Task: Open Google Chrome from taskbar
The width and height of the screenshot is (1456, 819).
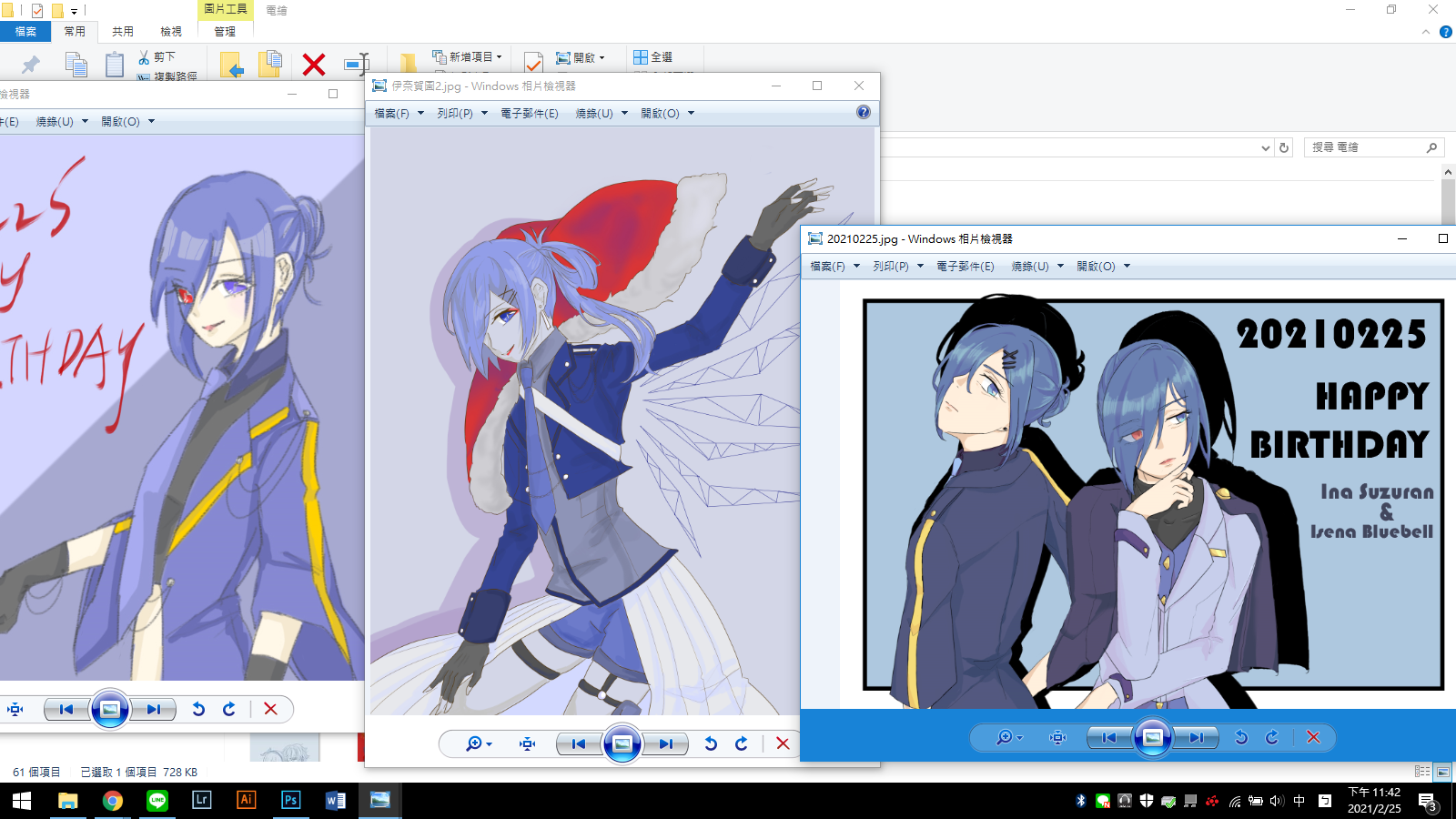Action: tap(113, 801)
